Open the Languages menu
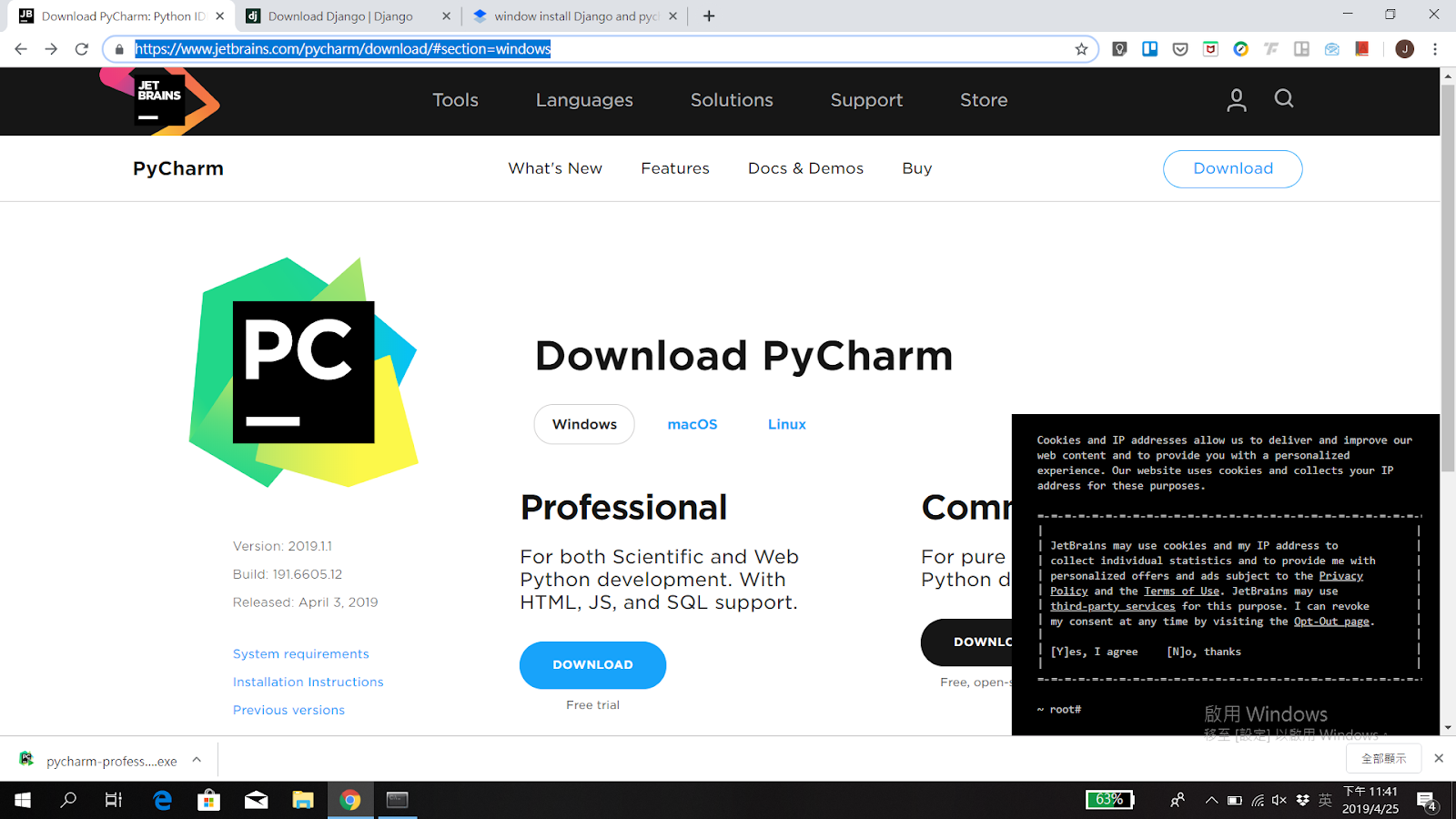Screen dimensions: 1456x819 [x=584, y=100]
